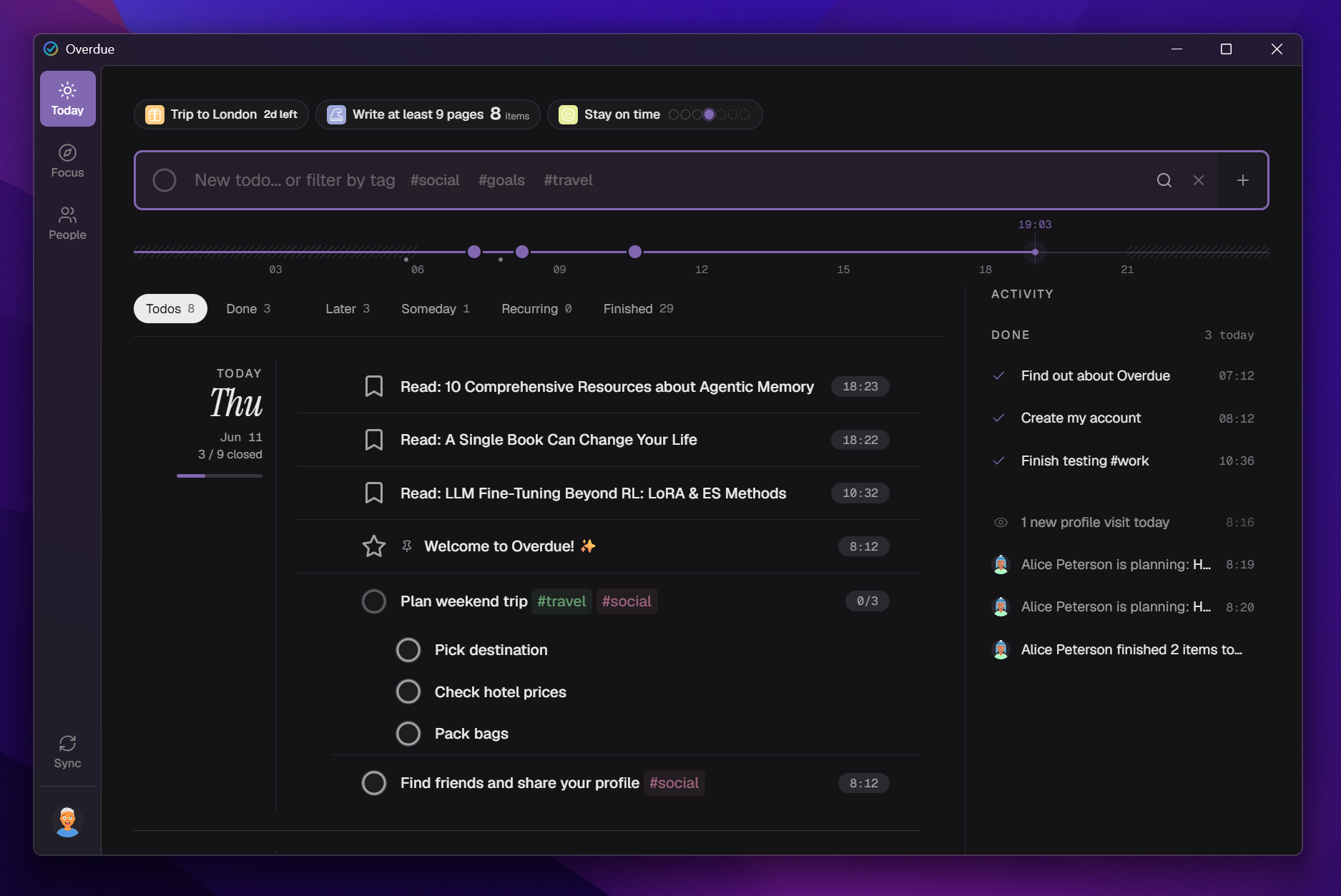Image resolution: width=1341 pixels, height=896 pixels.
Task: Click bookmark icon on Agentic Memory item
Action: pyautogui.click(x=374, y=386)
